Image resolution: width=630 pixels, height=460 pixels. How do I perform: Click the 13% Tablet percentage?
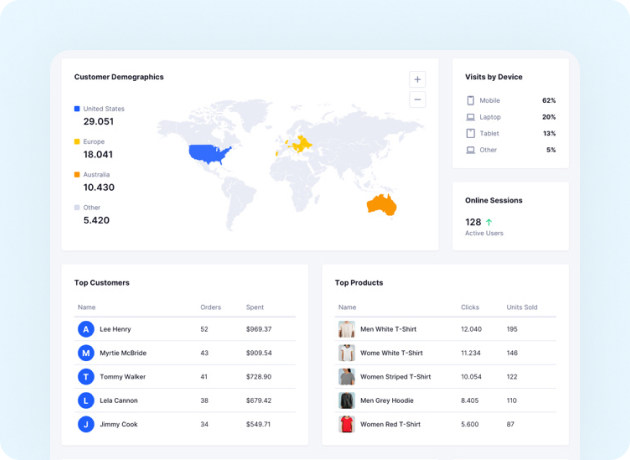pyautogui.click(x=549, y=133)
